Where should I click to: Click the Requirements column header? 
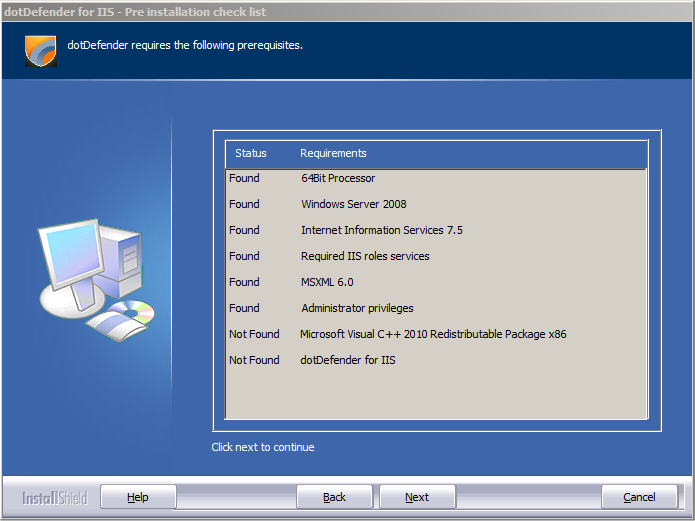[333, 154]
